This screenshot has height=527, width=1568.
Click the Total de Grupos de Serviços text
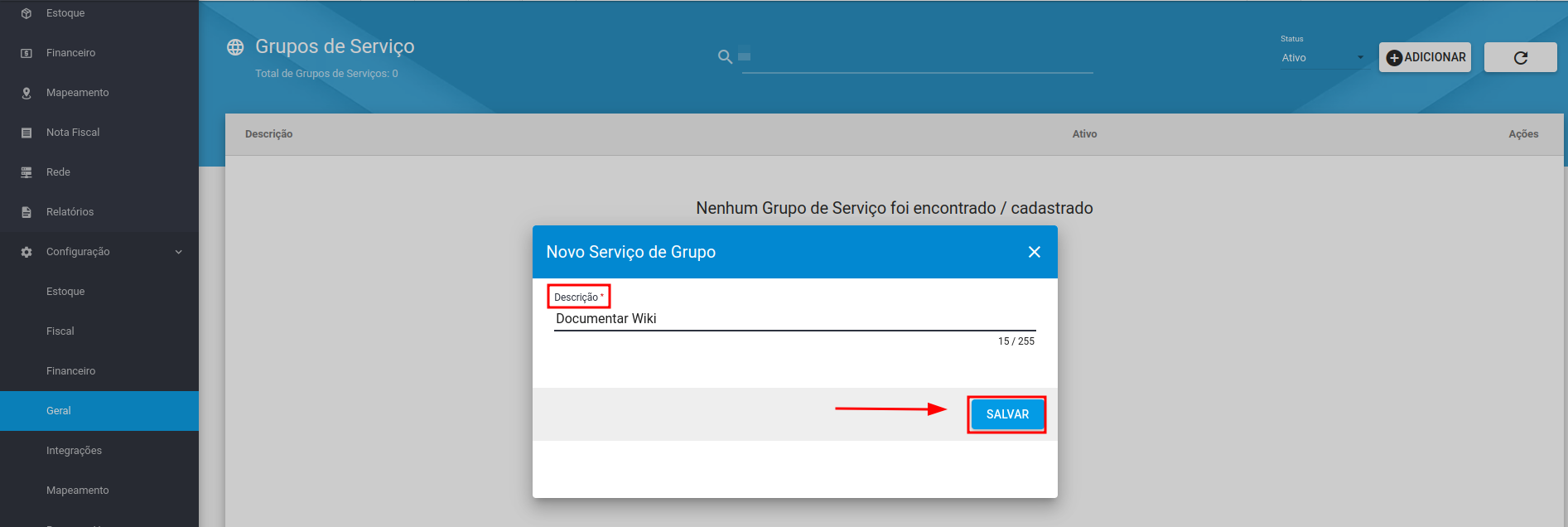[x=326, y=74]
